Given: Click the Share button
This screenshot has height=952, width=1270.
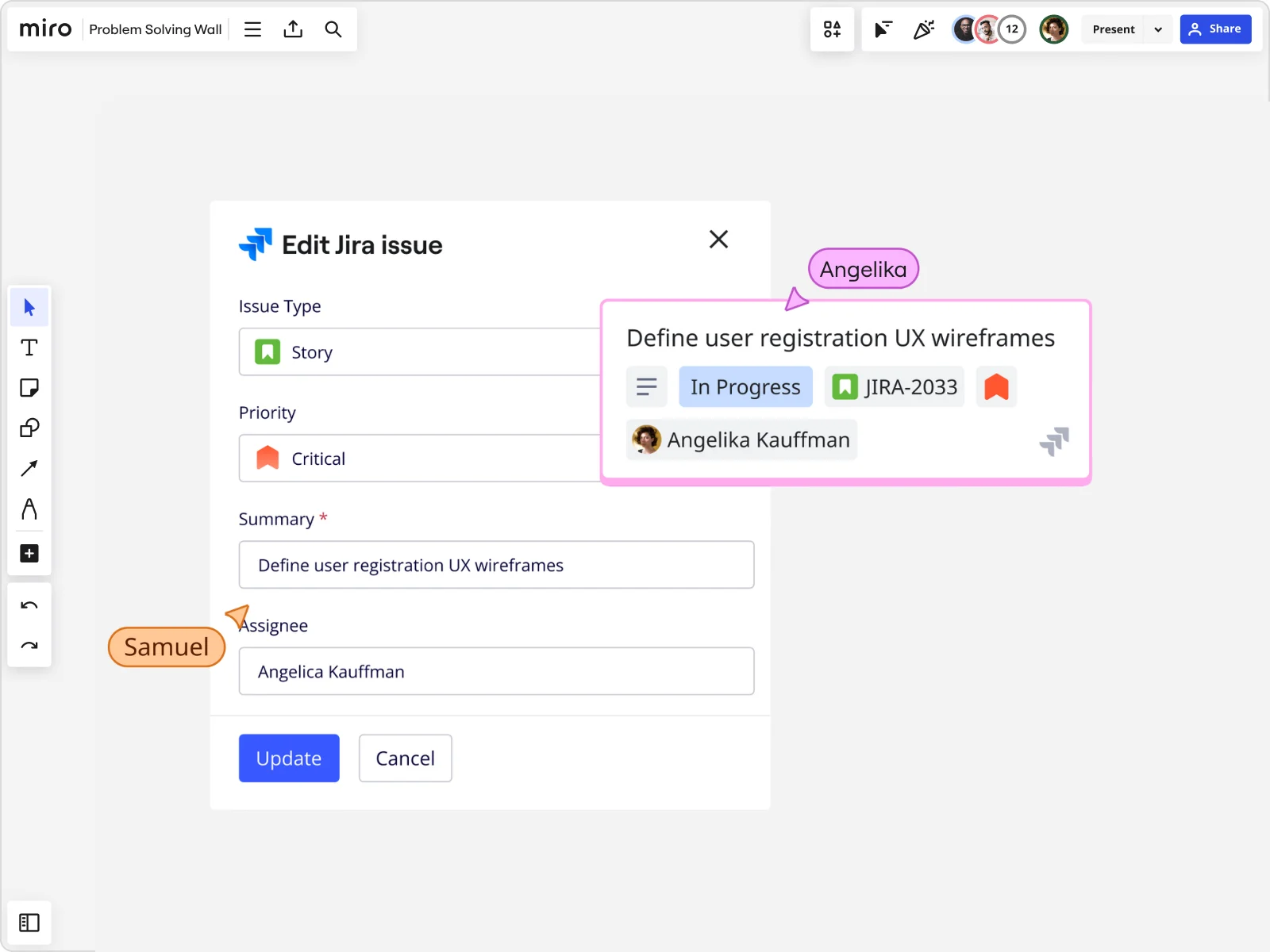Looking at the screenshot, I should 1215,29.
